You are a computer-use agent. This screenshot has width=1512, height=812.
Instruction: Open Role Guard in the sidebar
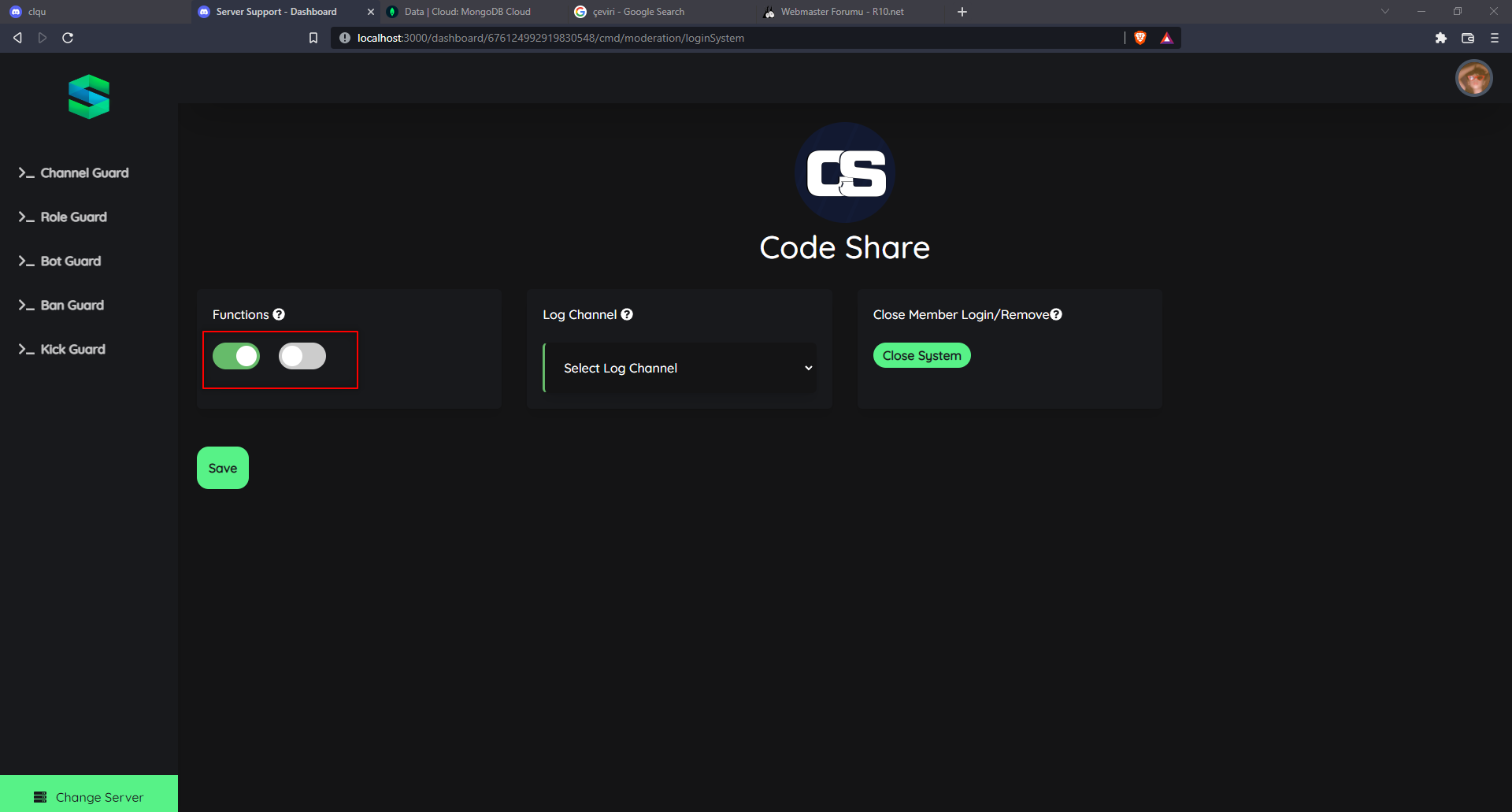pyautogui.click(x=62, y=217)
